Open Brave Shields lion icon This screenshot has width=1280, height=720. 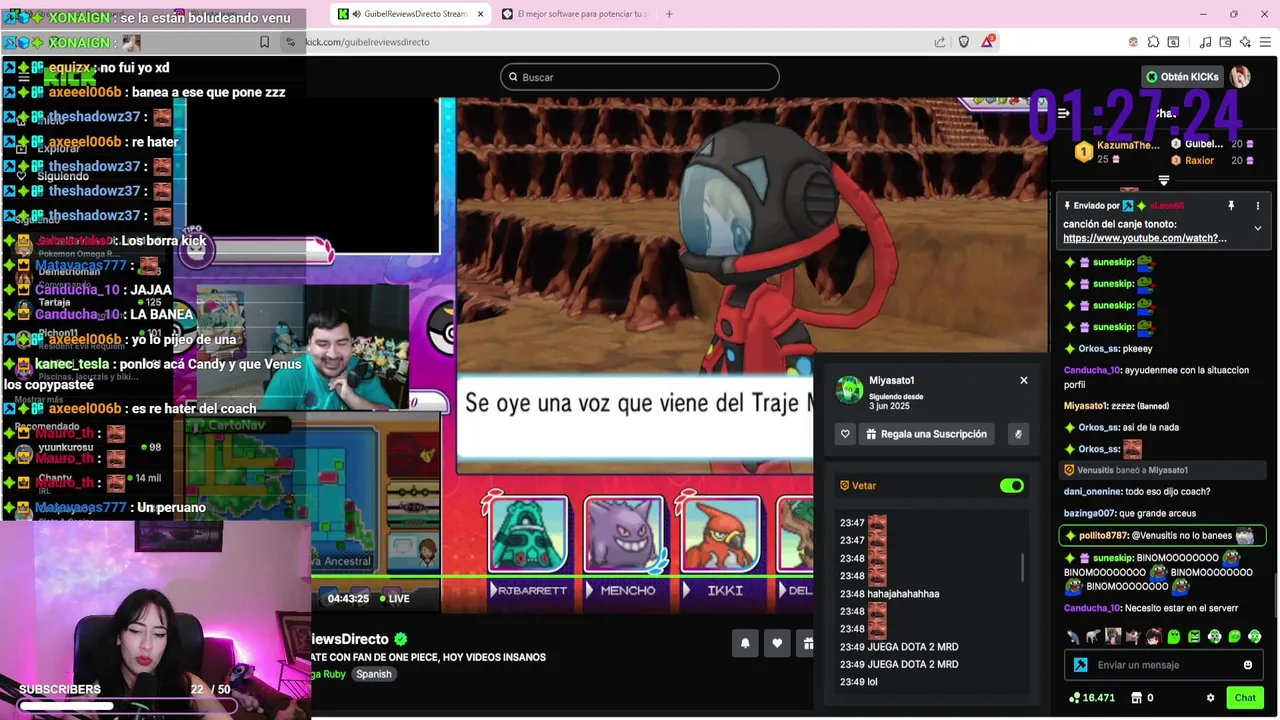pos(964,42)
